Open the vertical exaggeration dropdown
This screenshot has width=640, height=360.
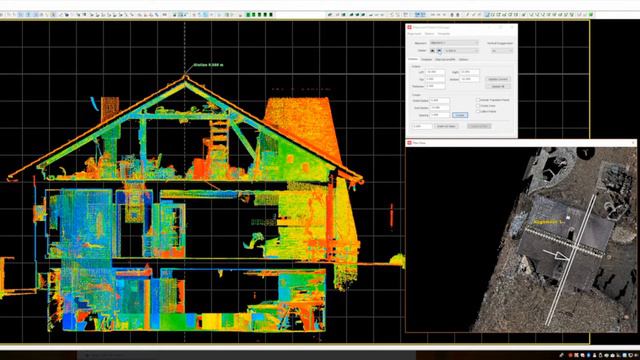502,51
